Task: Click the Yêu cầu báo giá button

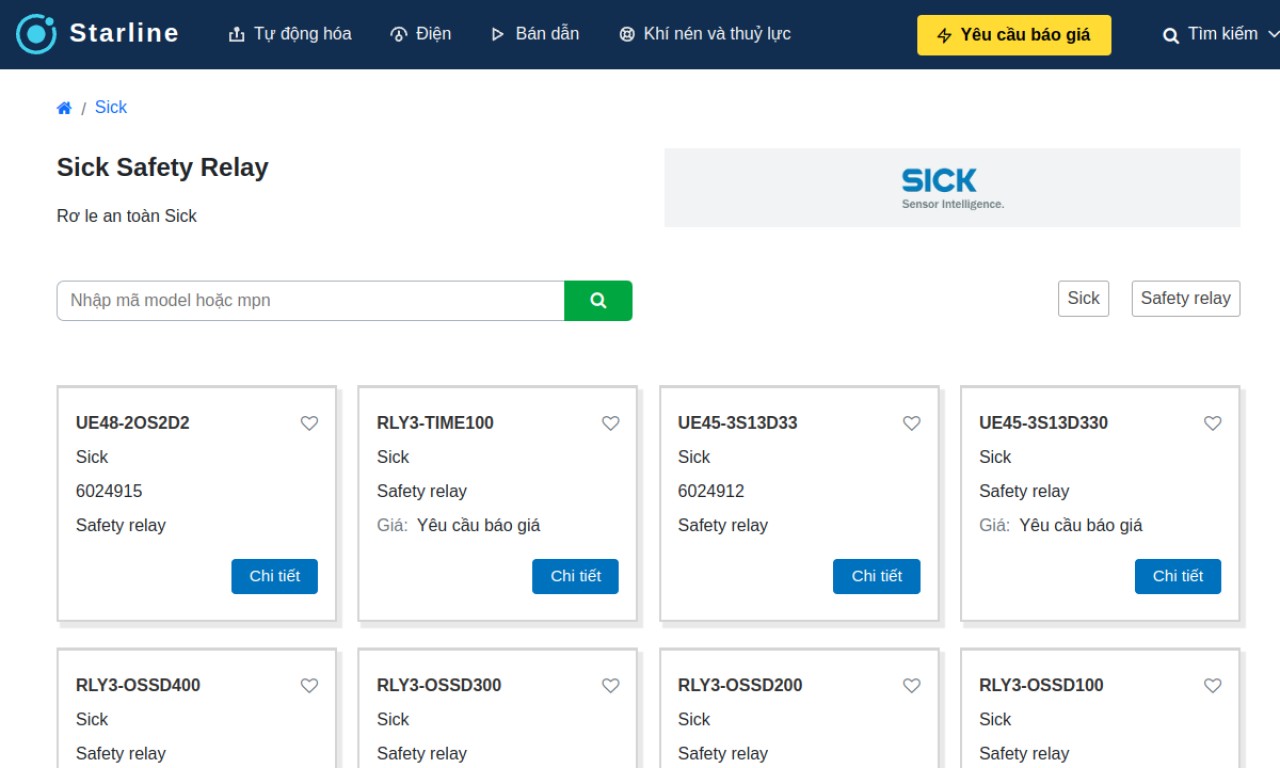Action: [x=1014, y=35]
